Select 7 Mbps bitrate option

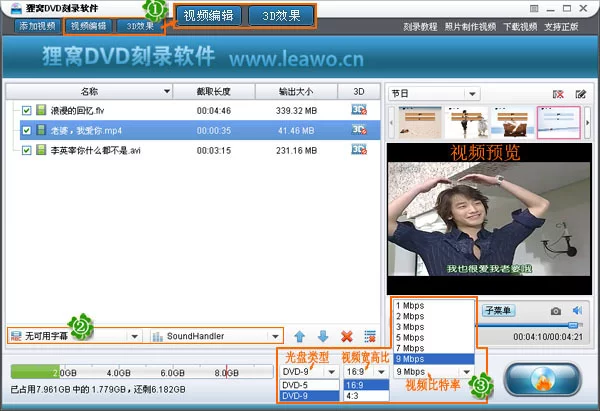[x=434, y=348]
